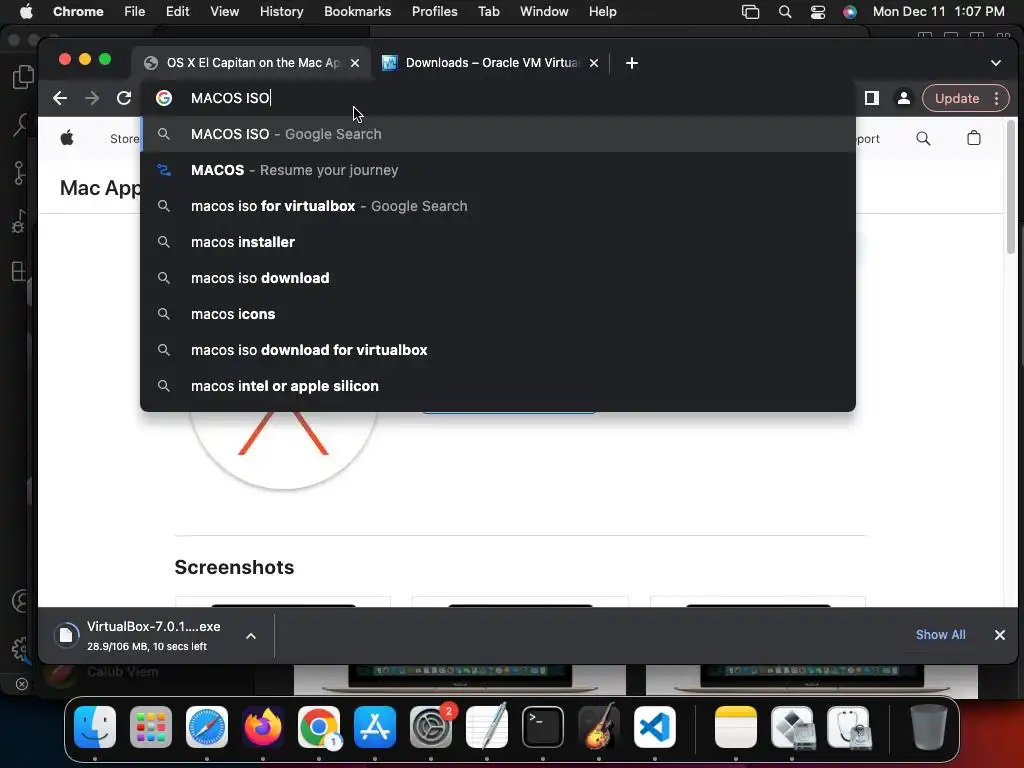Open the Apple menu in menu bar
The image size is (1024, 768).
click(25, 11)
